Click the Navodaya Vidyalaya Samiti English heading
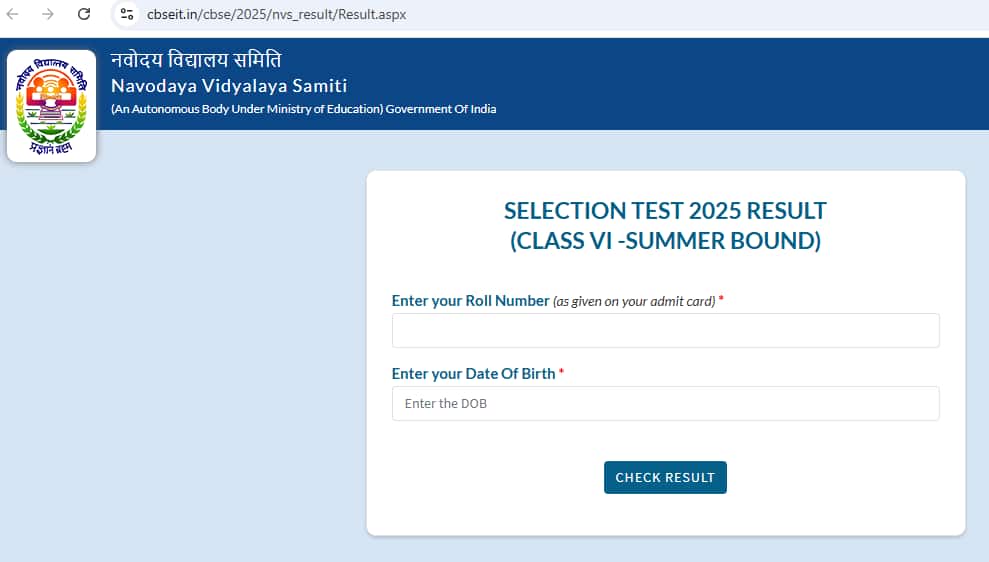 click(229, 86)
